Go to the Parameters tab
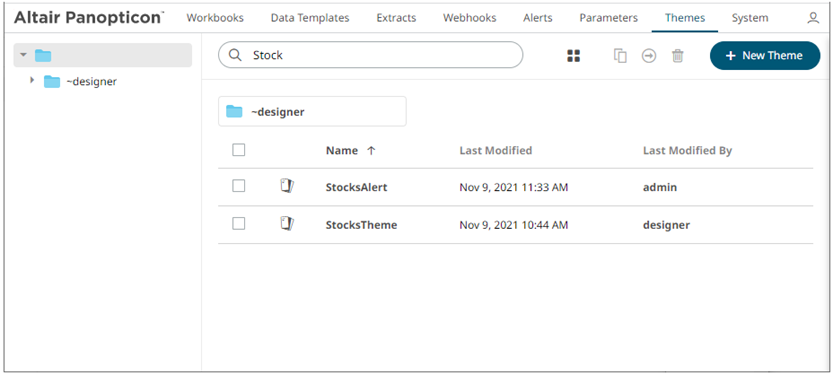 [x=608, y=18]
